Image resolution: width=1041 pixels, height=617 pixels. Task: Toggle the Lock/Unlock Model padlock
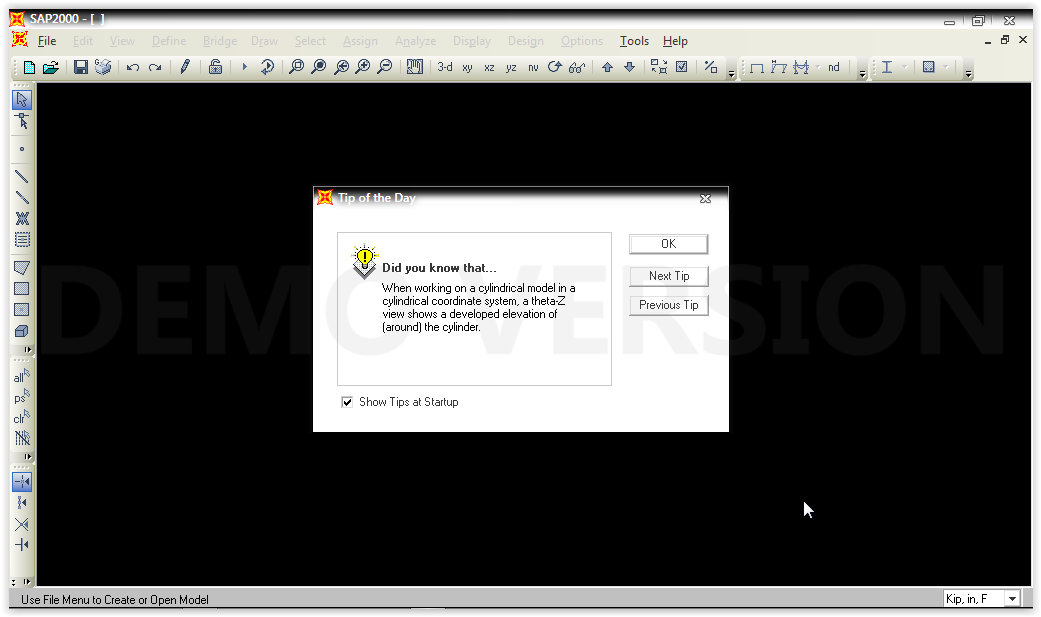(x=216, y=67)
